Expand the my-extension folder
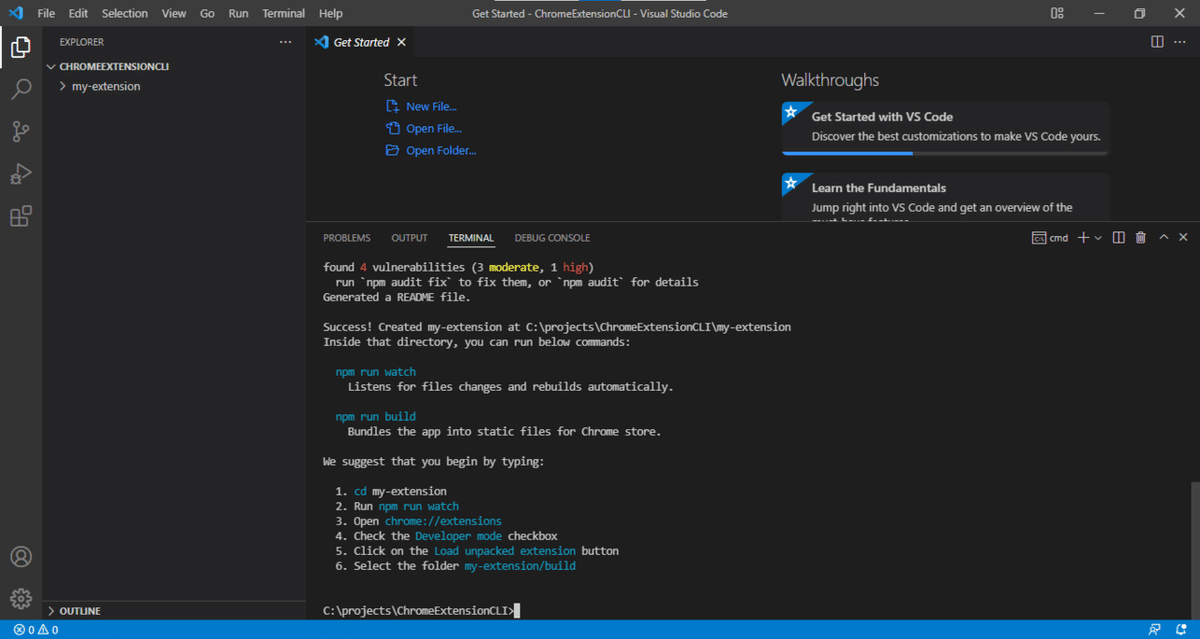The image size is (1200, 639). tap(106, 86)
